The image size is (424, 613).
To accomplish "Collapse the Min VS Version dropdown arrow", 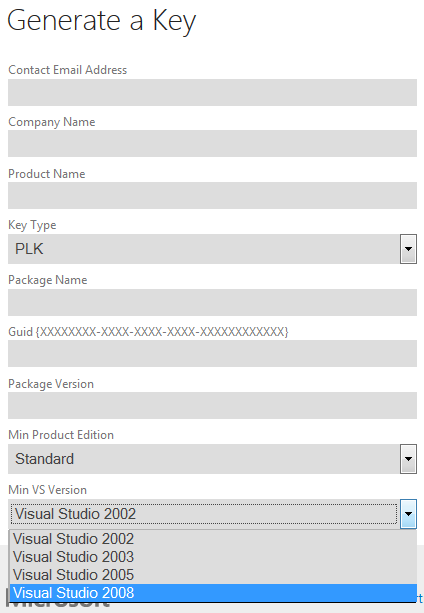I will click(x=408, y=514).
